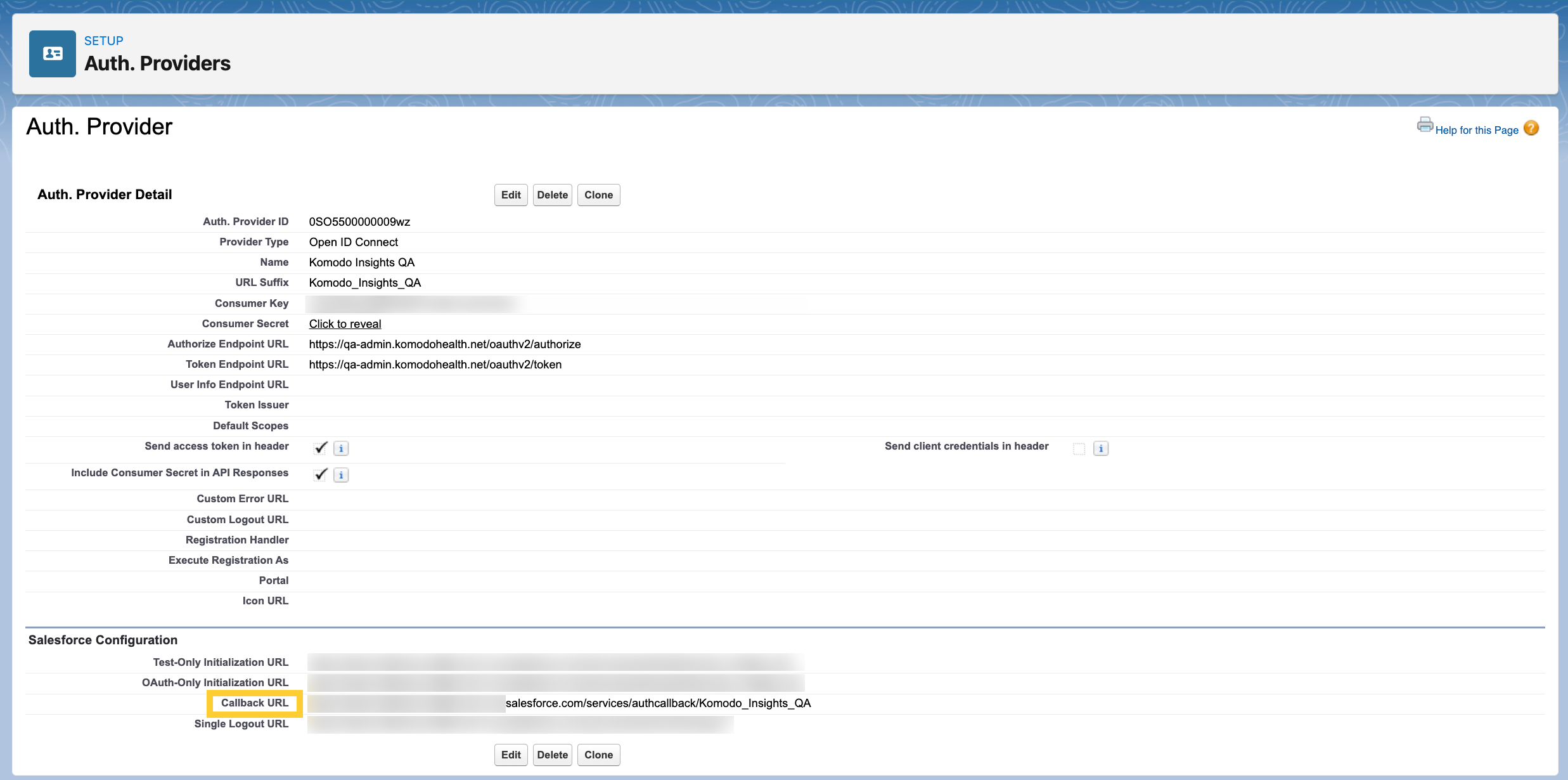This screenshot has width=1568, height=780.
Task: Click the top Edit button
Action: [x=511, y=195]
